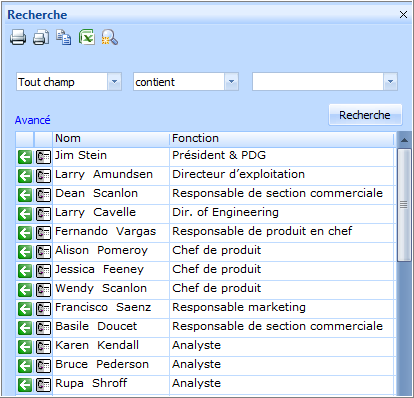The image size is (414, 398).
Task: Select the name 'Alison Pomeroy'
Action: click(x=101, y=250)
